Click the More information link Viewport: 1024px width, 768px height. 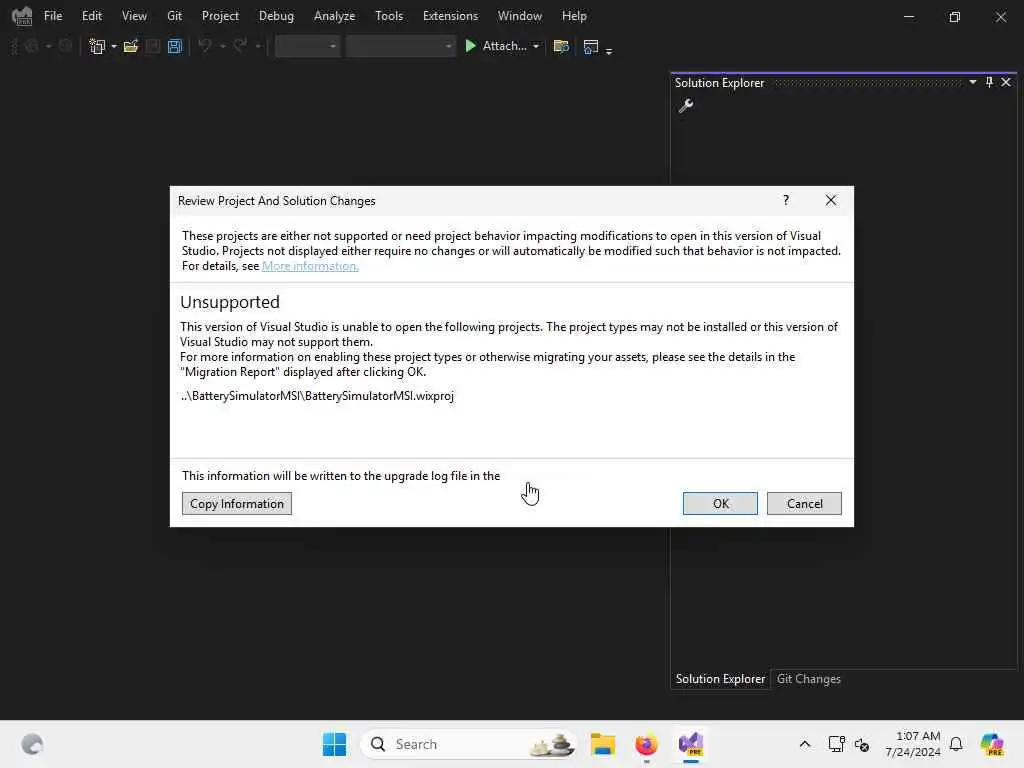click(310, 266)
